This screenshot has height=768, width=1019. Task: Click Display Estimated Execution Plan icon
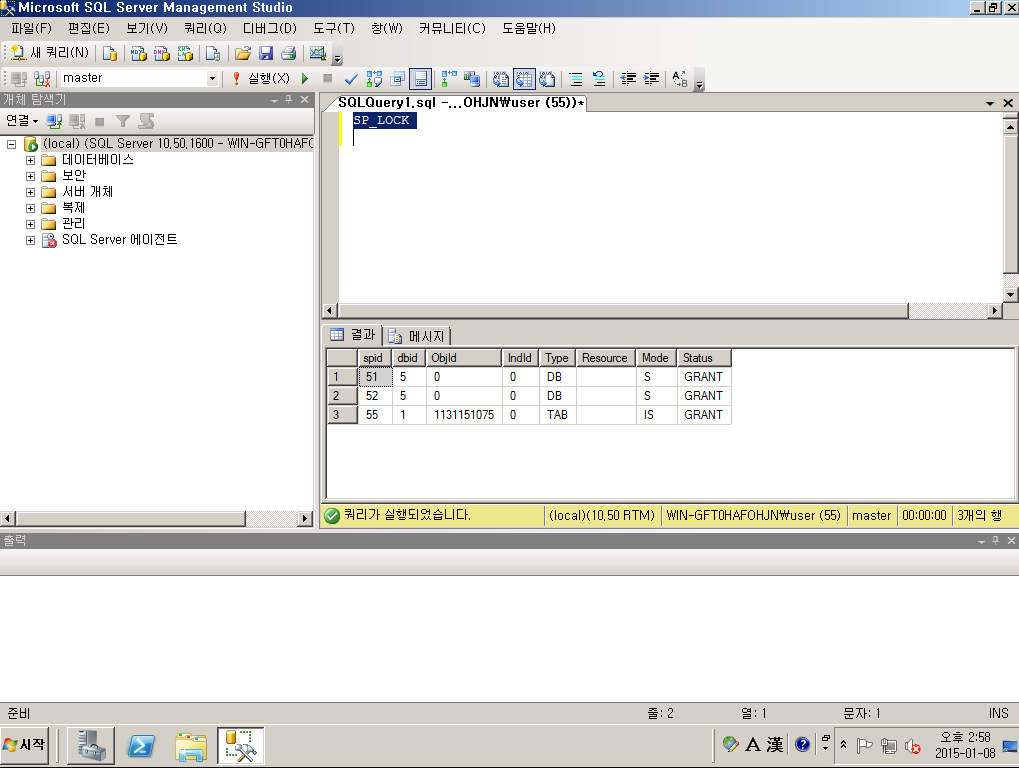coord(374,79)
